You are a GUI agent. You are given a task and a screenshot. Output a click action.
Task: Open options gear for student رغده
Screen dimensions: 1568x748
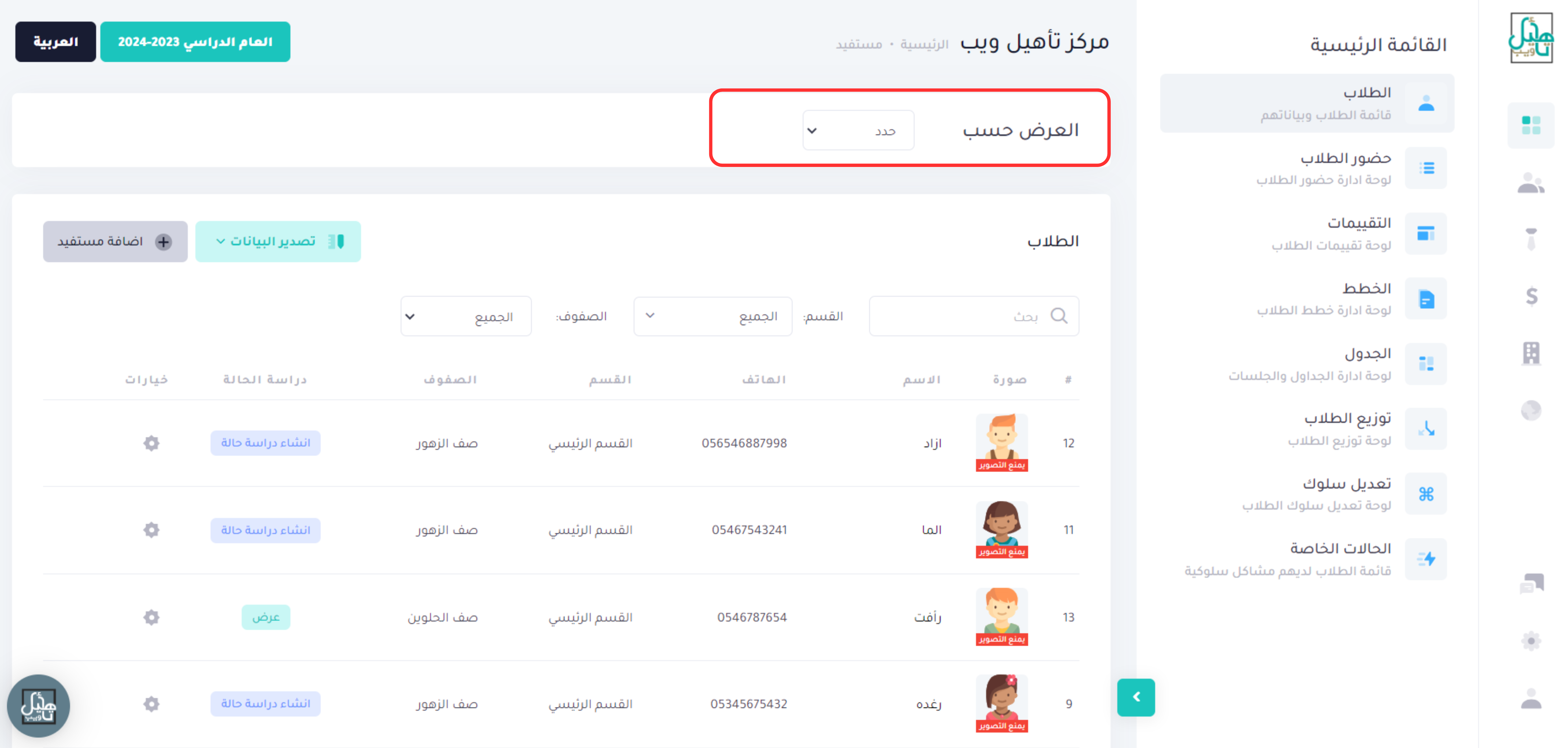tap(151, 704)
